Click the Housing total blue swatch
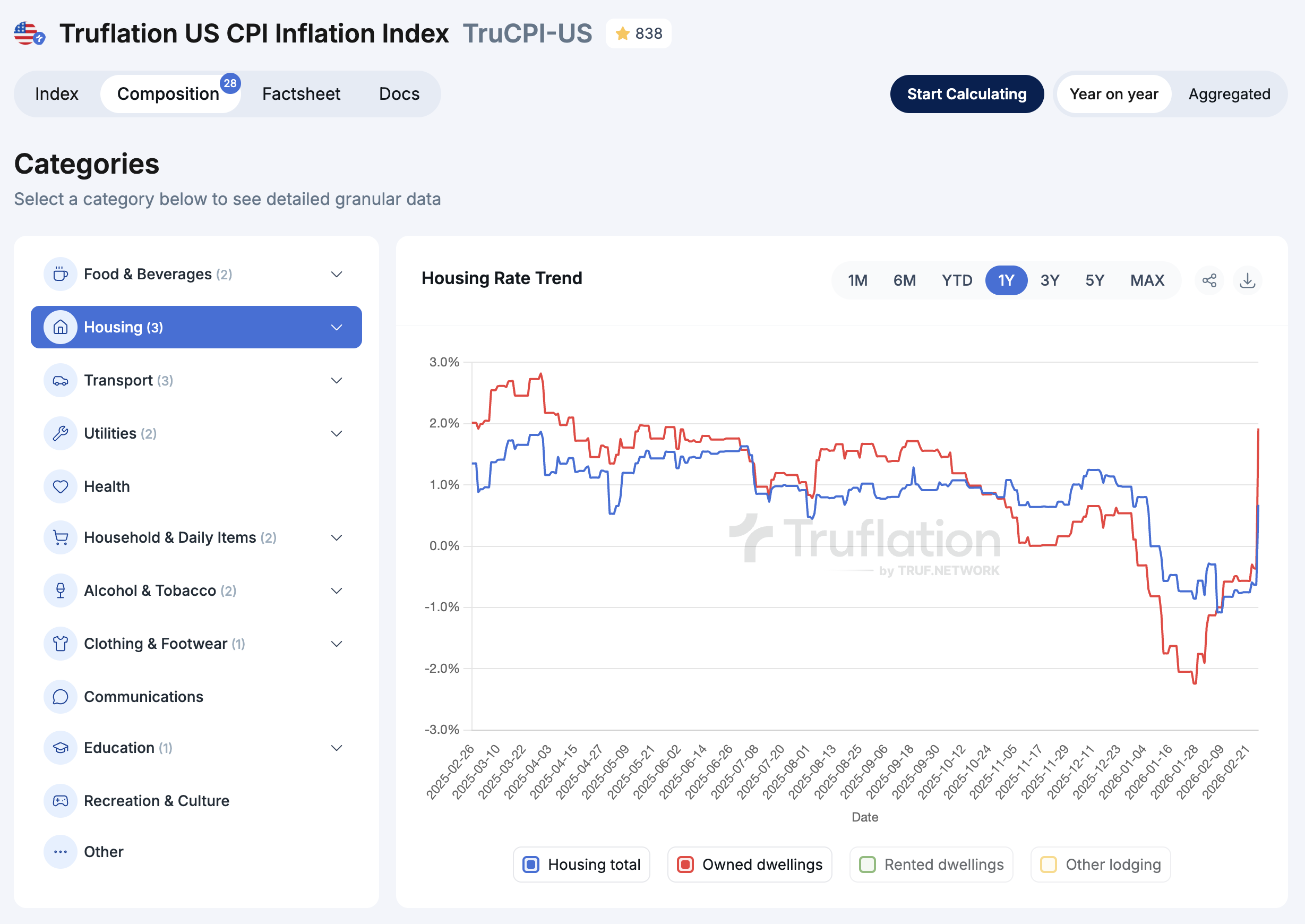 [x=530, y=865]
